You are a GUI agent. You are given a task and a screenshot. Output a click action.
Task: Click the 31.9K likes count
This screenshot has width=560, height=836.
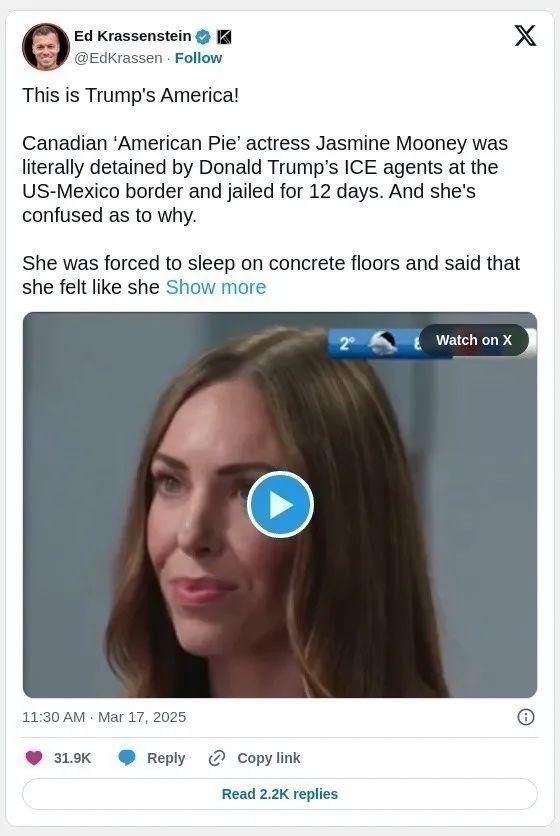[x=73, y=758]
